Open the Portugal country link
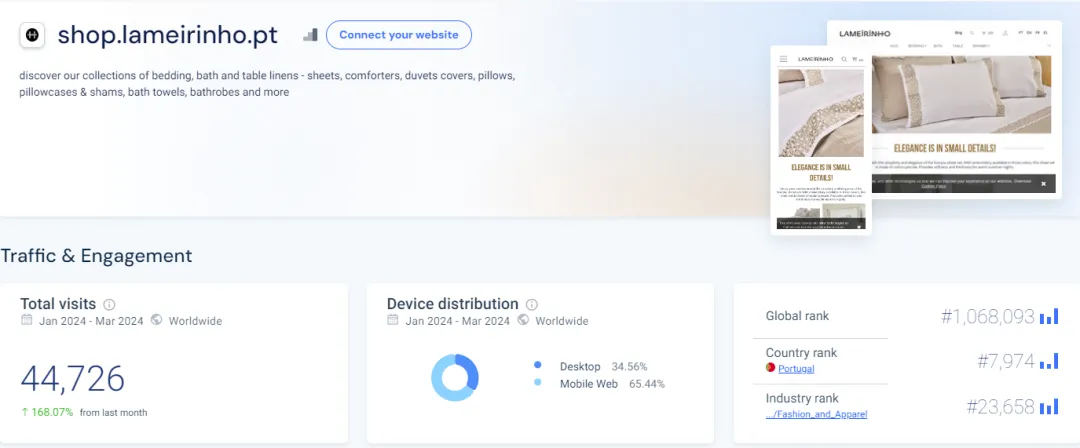 coord(796,369)
